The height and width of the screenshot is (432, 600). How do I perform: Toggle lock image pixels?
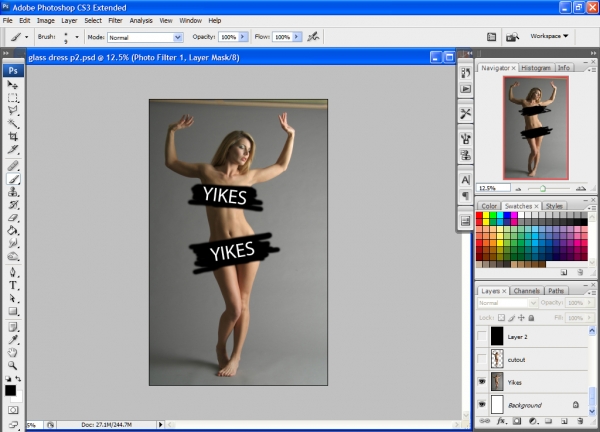[512, 318]
